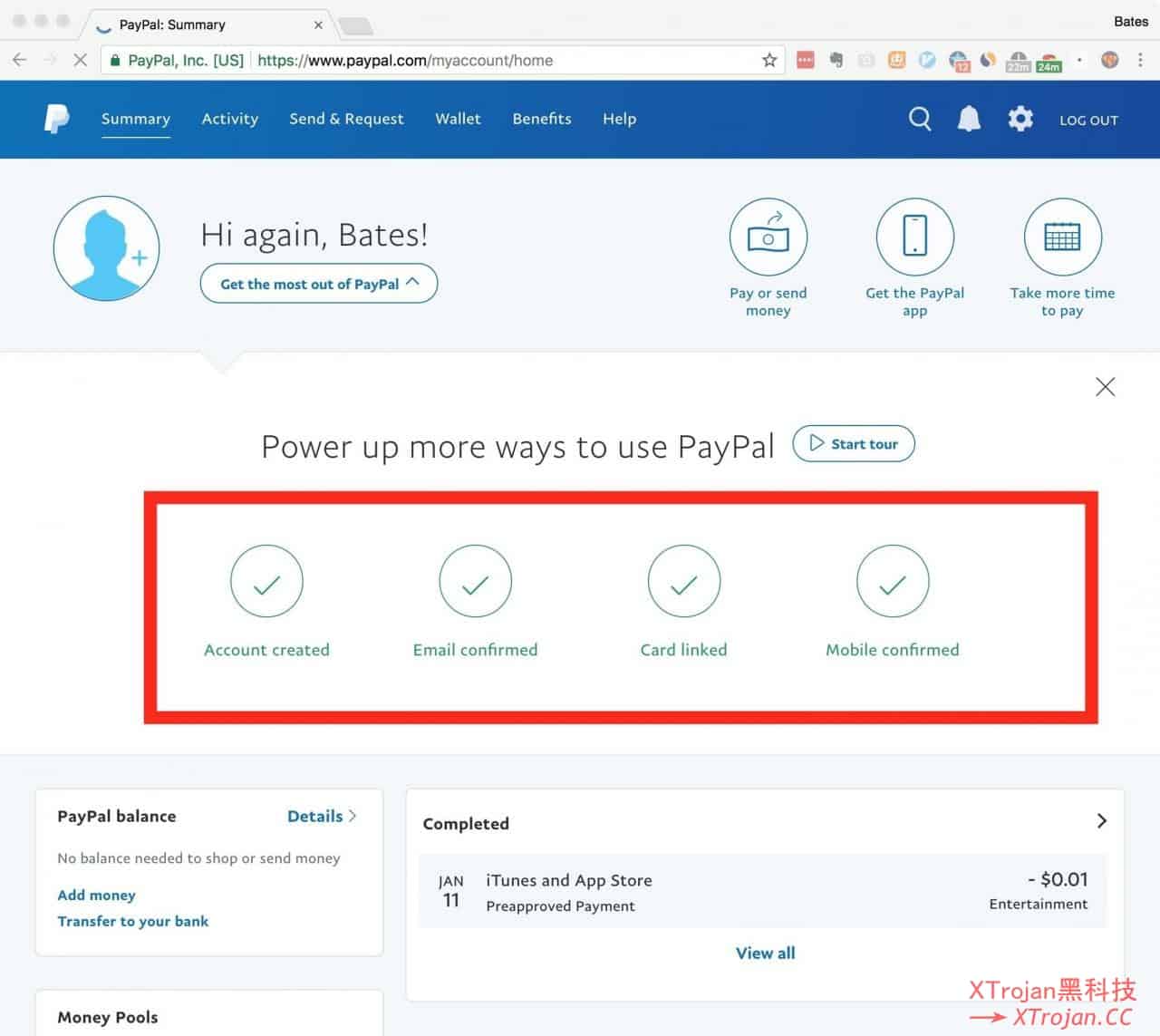Click the Take more time to pay icon
The height and width of the screenshot is (1036, 1160).
click(x=1063, y=237)
